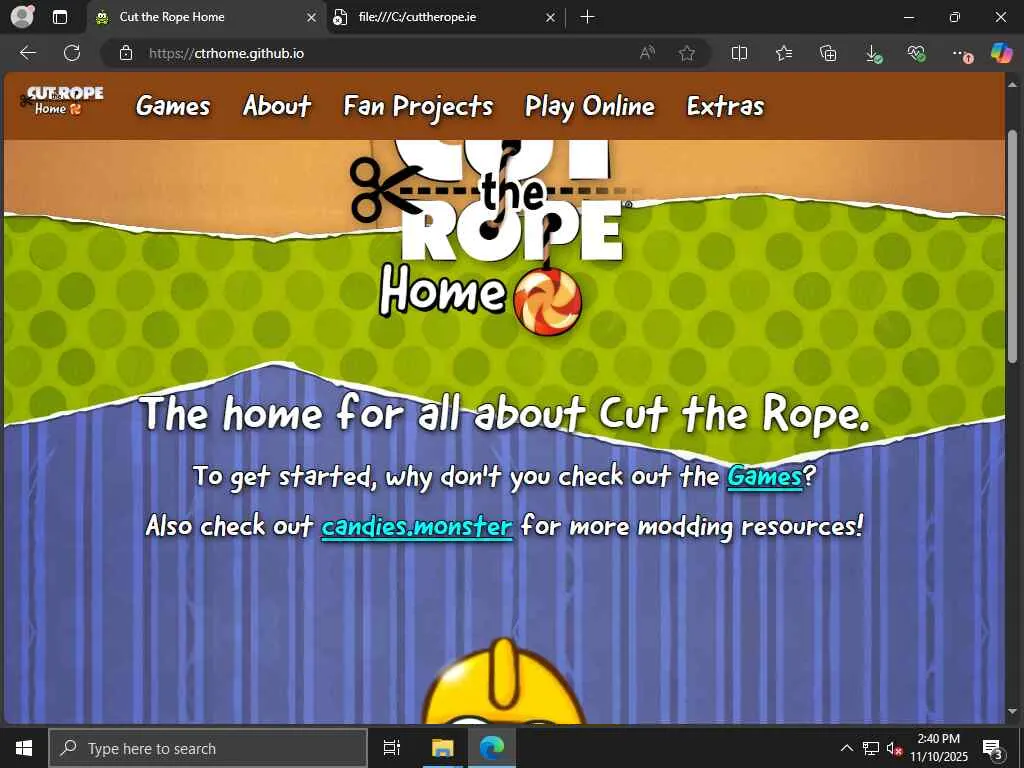Open the tab actions menu icon
This screenshot has height=768, width=1024.
60,17
